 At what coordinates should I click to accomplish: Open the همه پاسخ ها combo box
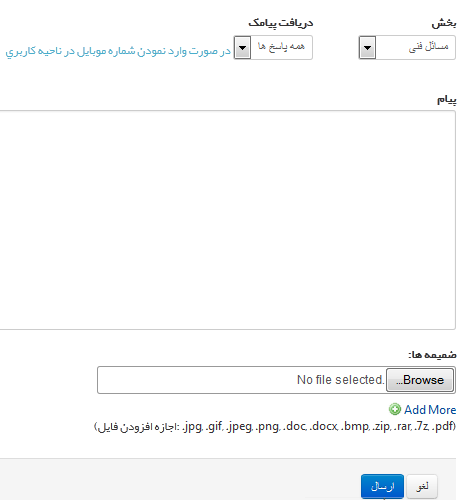[273, 48]
